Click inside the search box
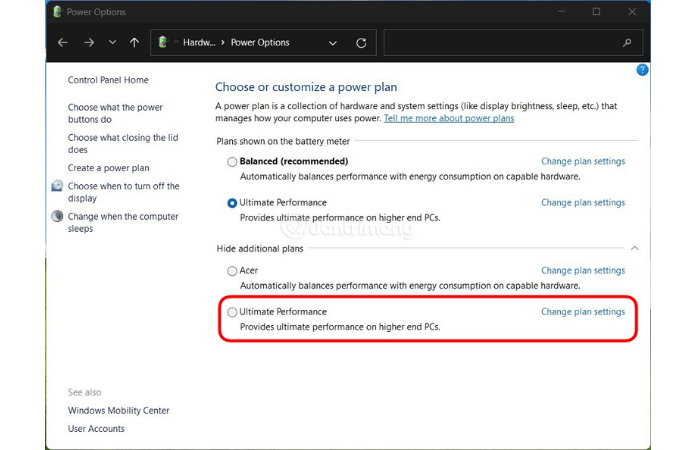The image size is (696, 450). [x=500, y=43]
